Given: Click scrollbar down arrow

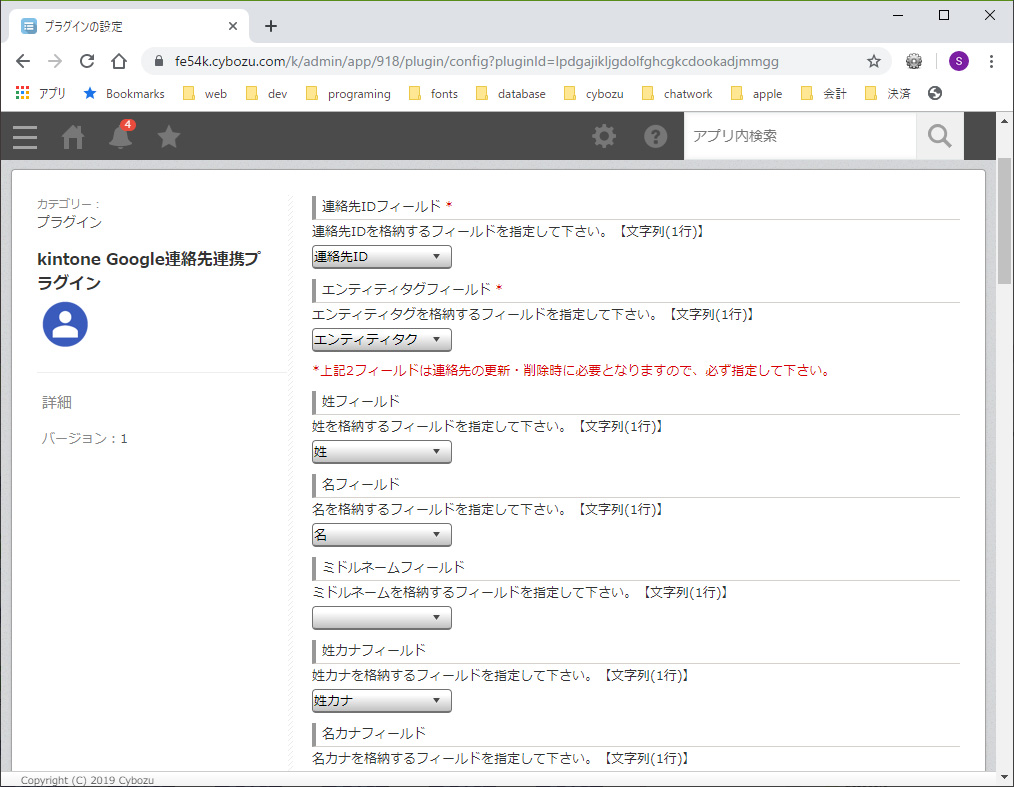Looking at the screenshot, I should 1004,778.
